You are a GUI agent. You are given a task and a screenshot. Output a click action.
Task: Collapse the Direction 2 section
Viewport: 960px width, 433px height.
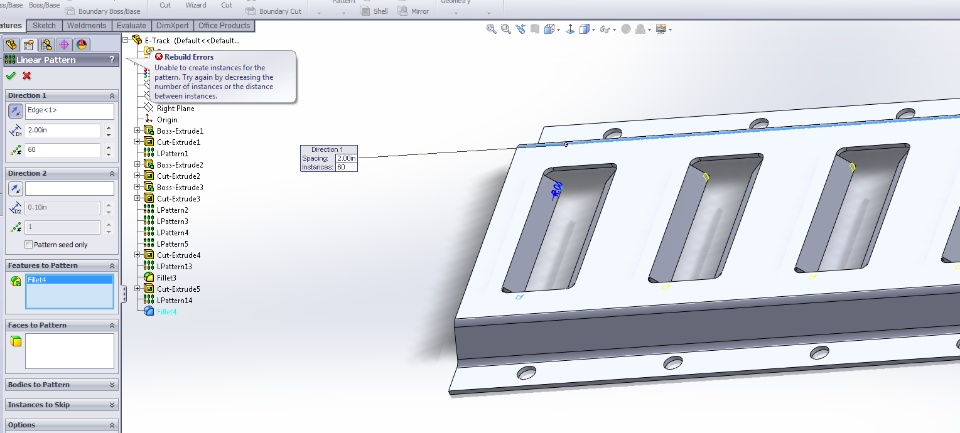112,174
